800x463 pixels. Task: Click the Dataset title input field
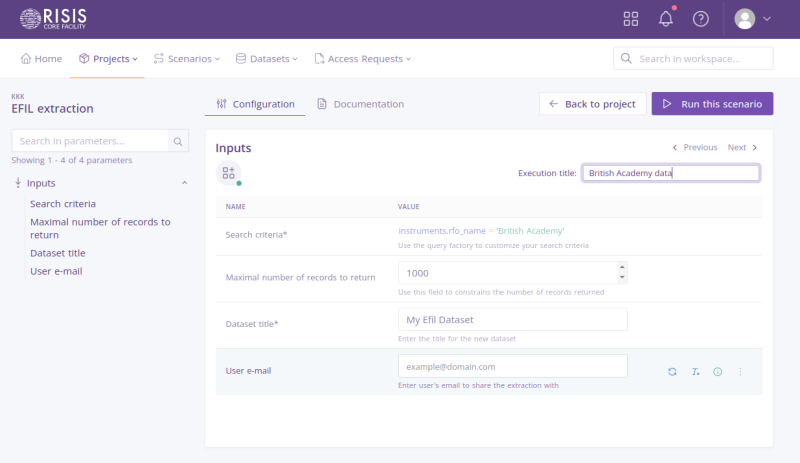512,319
